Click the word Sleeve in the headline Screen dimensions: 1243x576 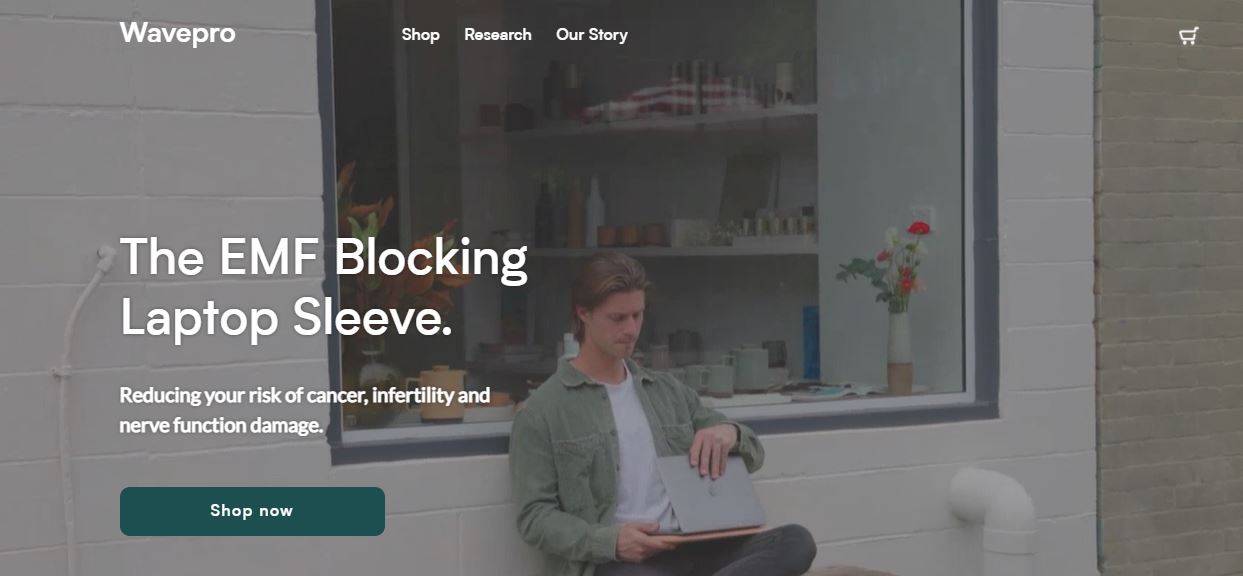(371, 317)
